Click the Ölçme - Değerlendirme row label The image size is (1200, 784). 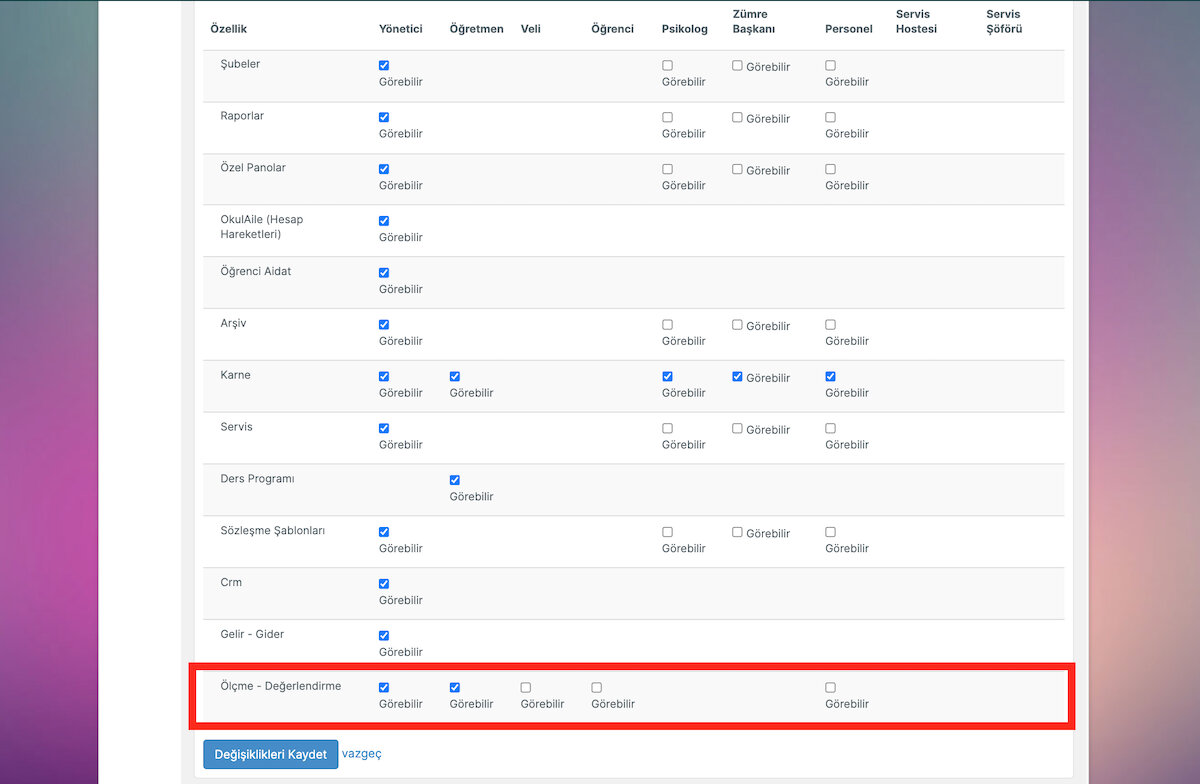[281, 687]
